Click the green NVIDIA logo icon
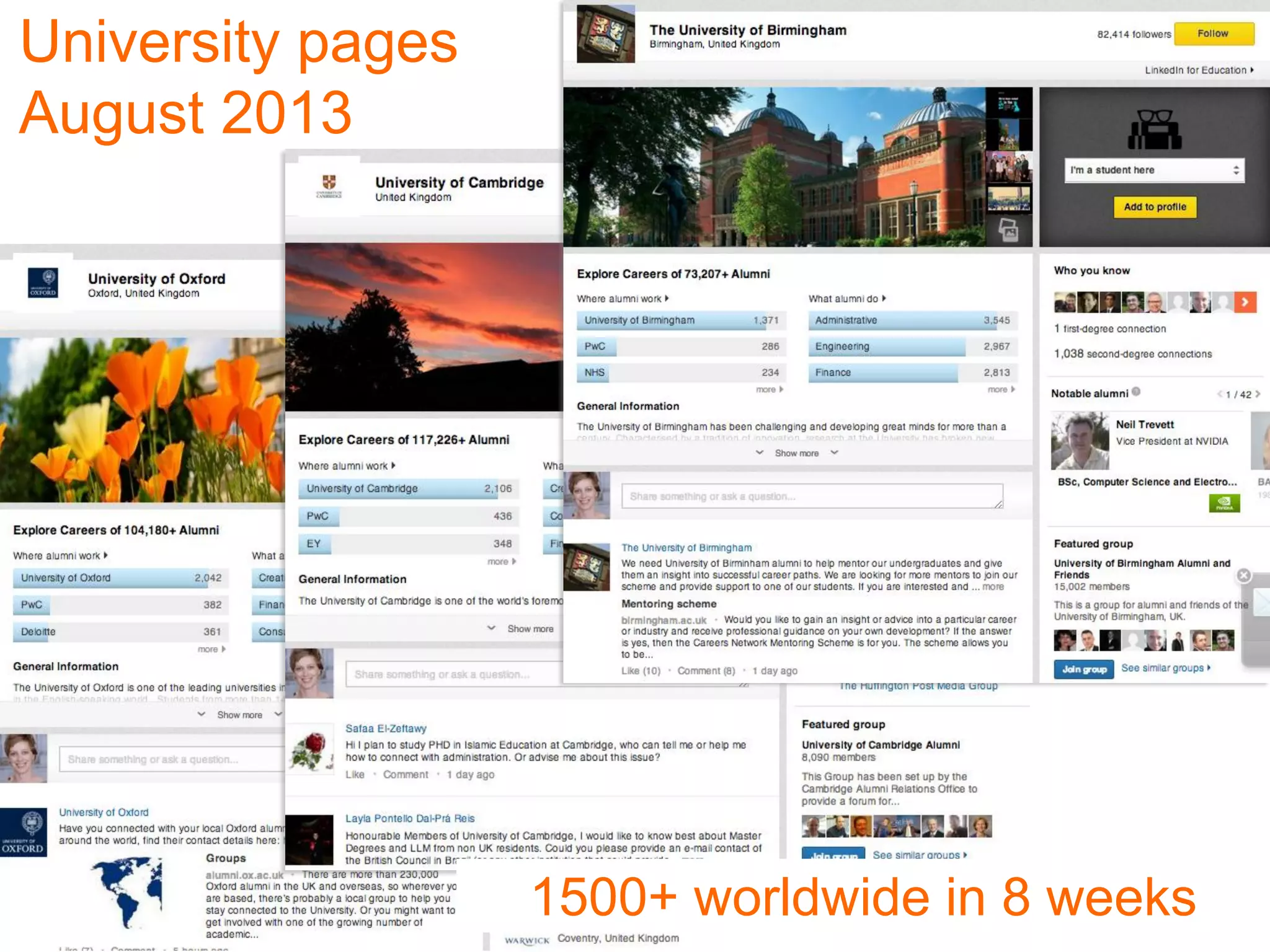Viewport: 1270px width, 952px height. tap(1224, 503)
